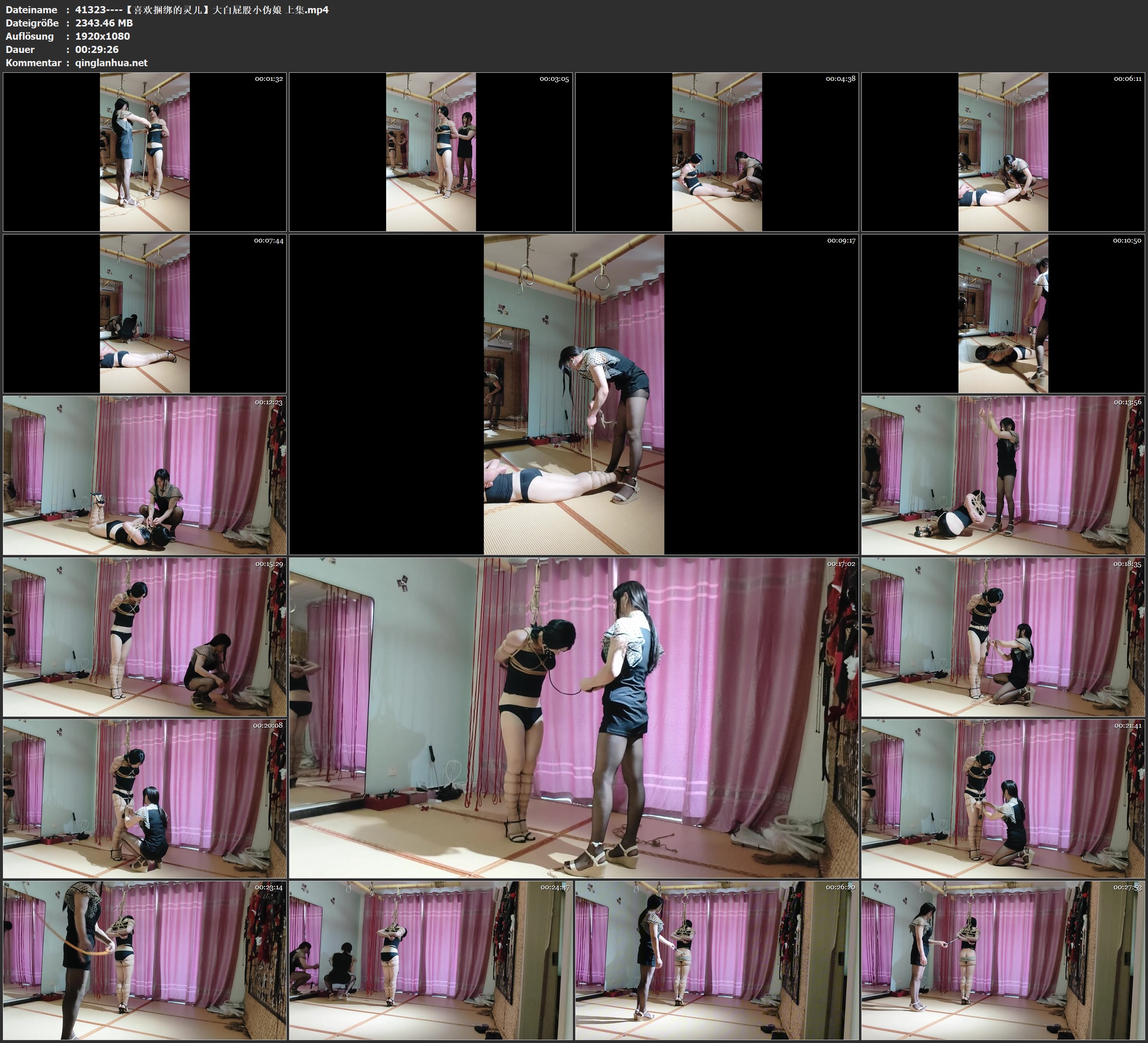Click the thumbnail timestamped 00:01:32
The height and width of the screenshot is (1043, 1148).
coord(145,152)
